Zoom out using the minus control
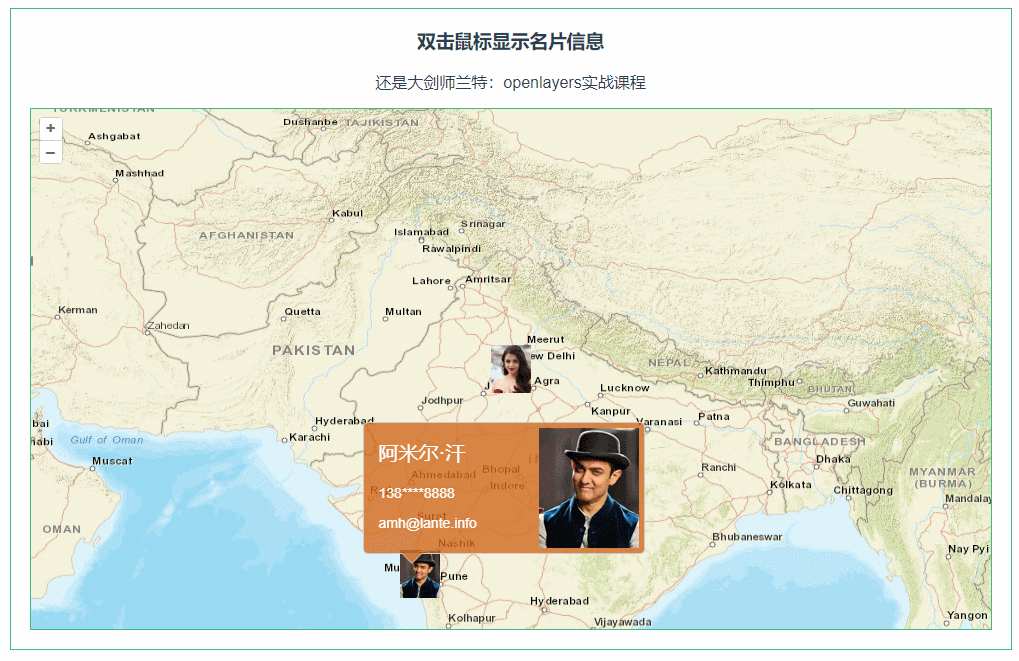This screenshot has width=1019, height=661. coord(50,151)
